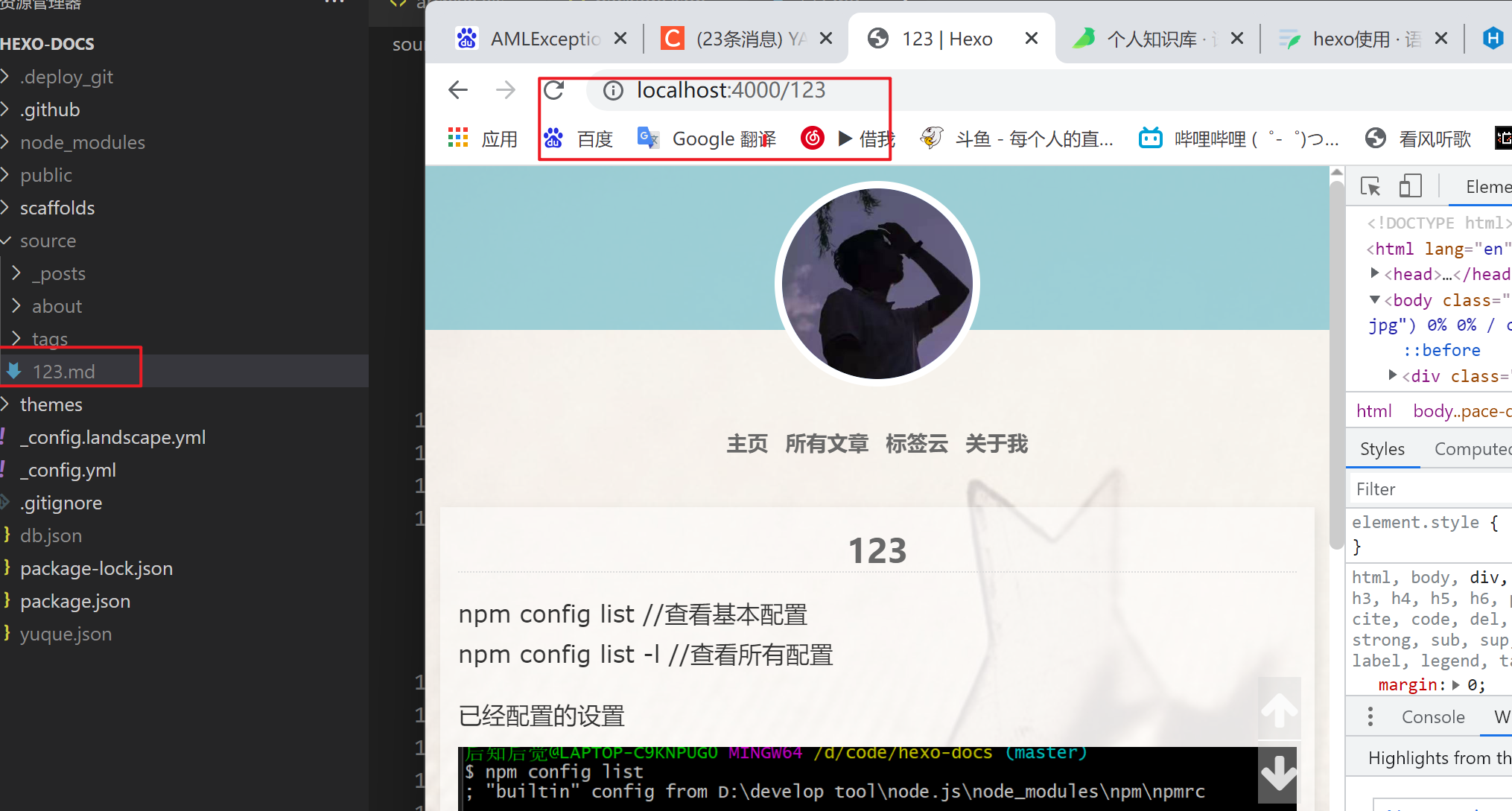Expand the div class element in DevTools
1512x811 pixels.
pyautogui.click(x=1393, y=375)
